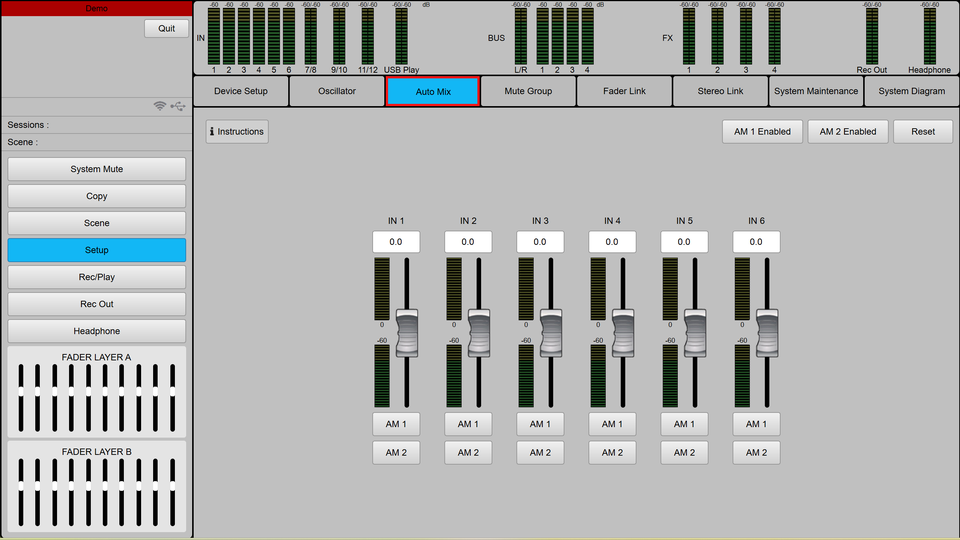Assign IN 3 to AM 2

tap(540, 453)
